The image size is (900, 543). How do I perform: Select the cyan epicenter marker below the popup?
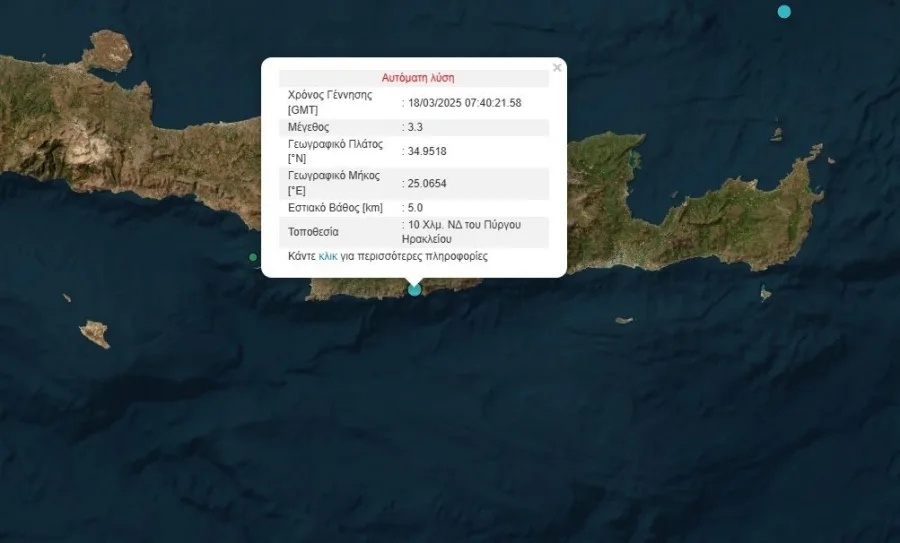415,290
